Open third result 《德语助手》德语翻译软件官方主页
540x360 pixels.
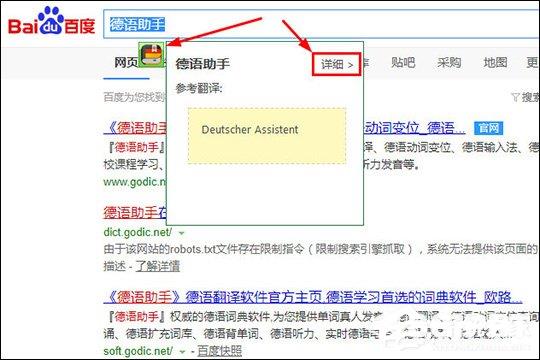click(313, 297)
